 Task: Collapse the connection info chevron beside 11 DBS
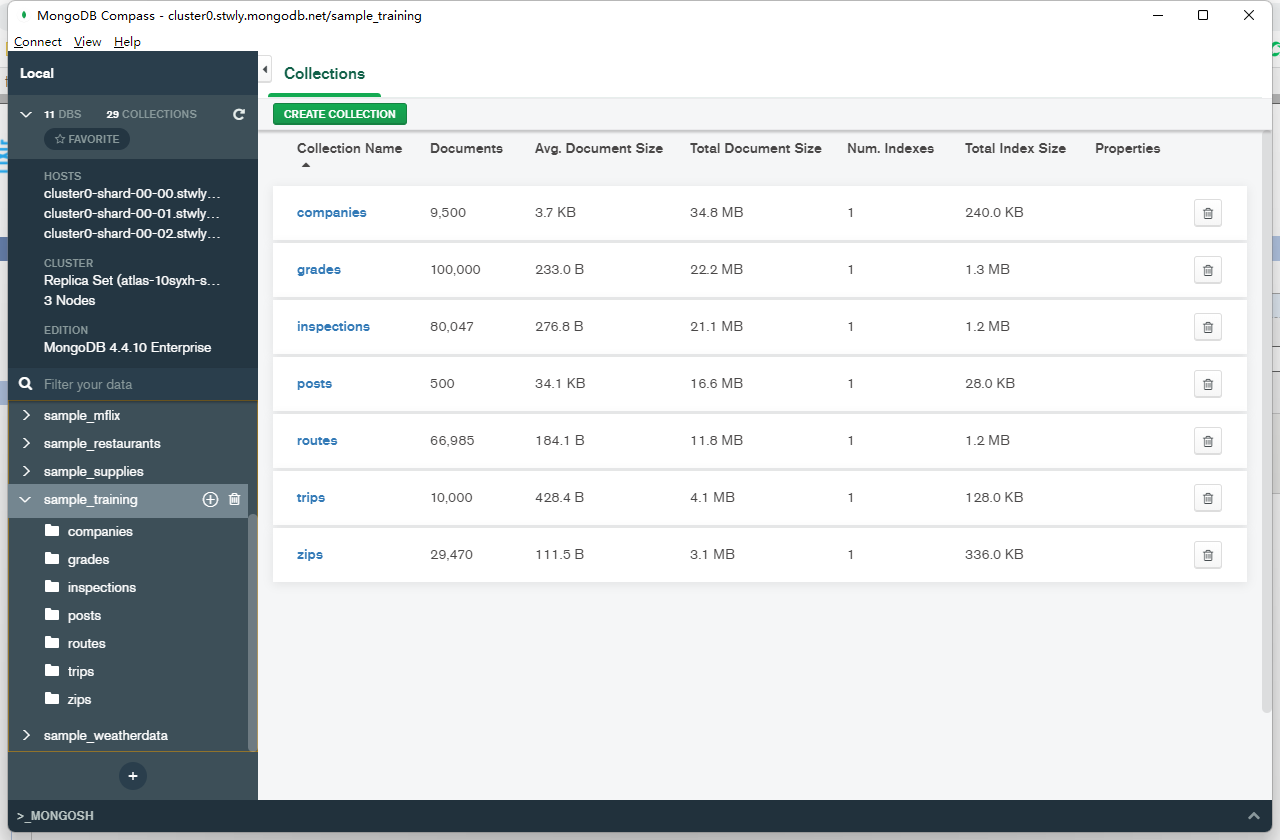click(26, 114)
